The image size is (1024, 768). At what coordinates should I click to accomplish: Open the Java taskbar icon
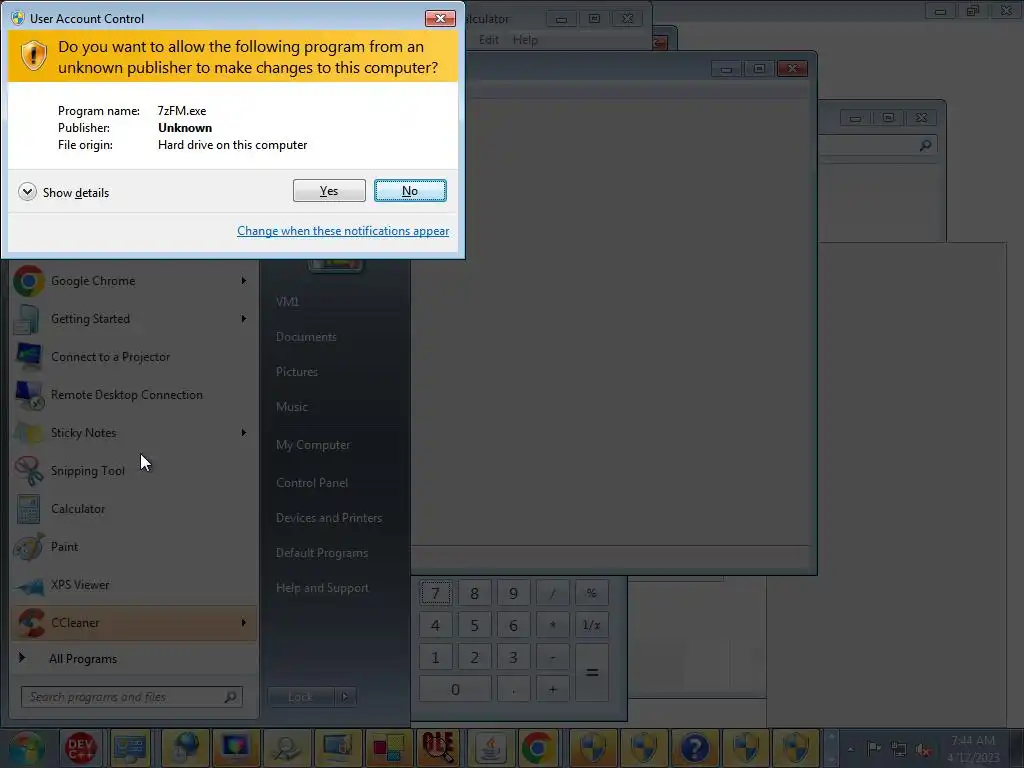[x=489, y=748]
